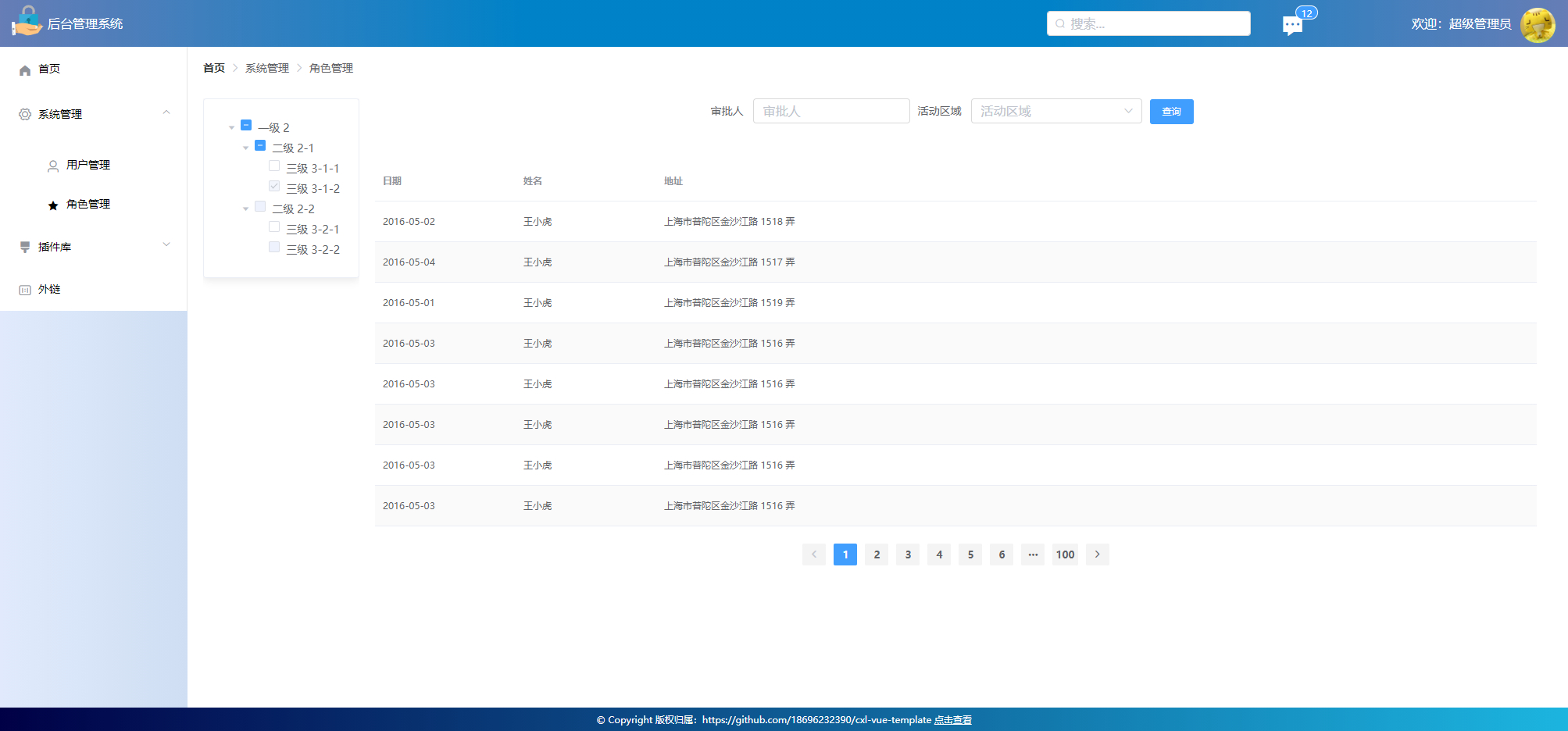The image size is (1568, 731).
Task: Click the 三级 3-1-1 tree label
Action: coord(313,169)
